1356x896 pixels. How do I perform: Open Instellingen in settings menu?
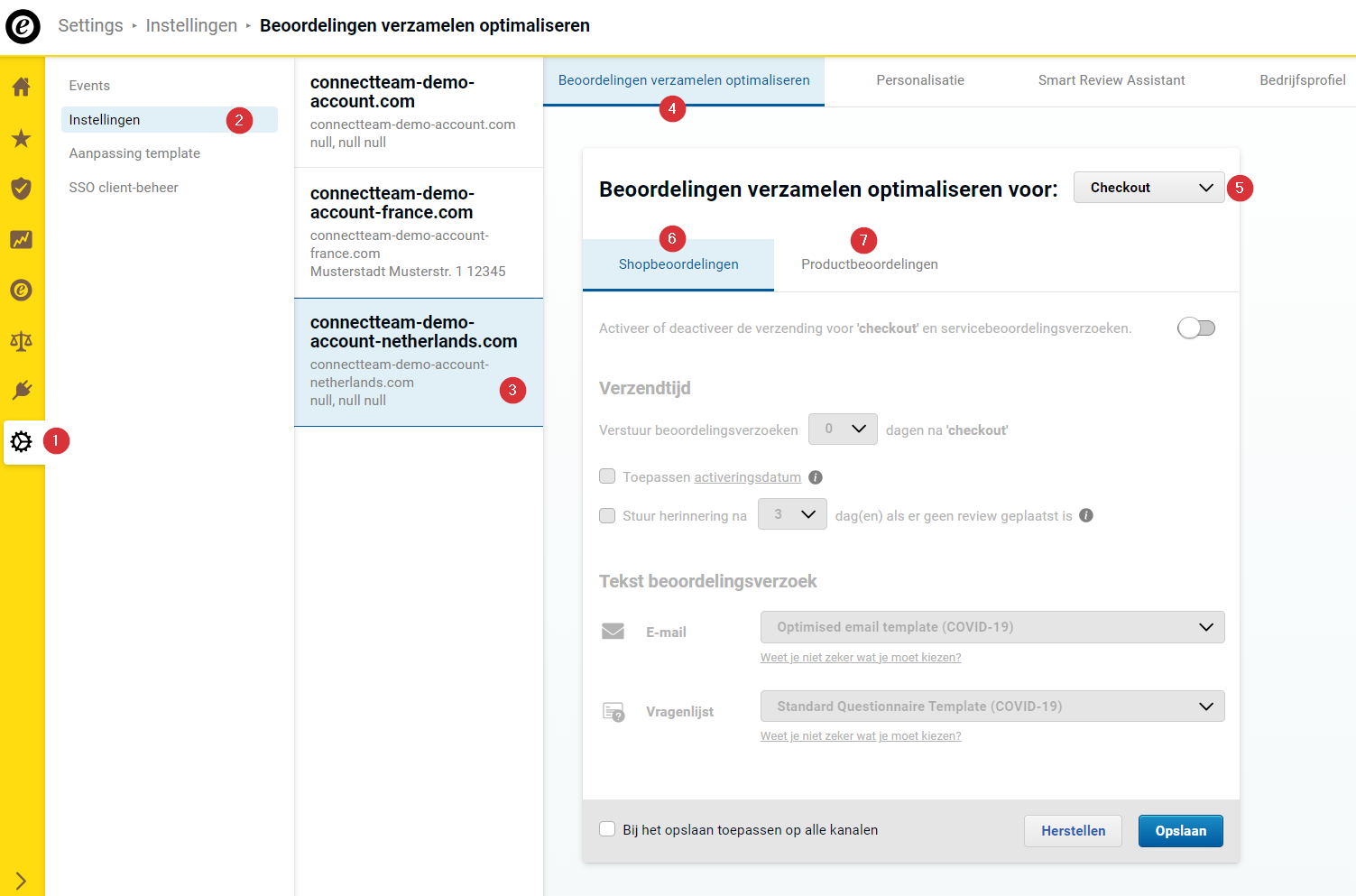click(170, 120)
